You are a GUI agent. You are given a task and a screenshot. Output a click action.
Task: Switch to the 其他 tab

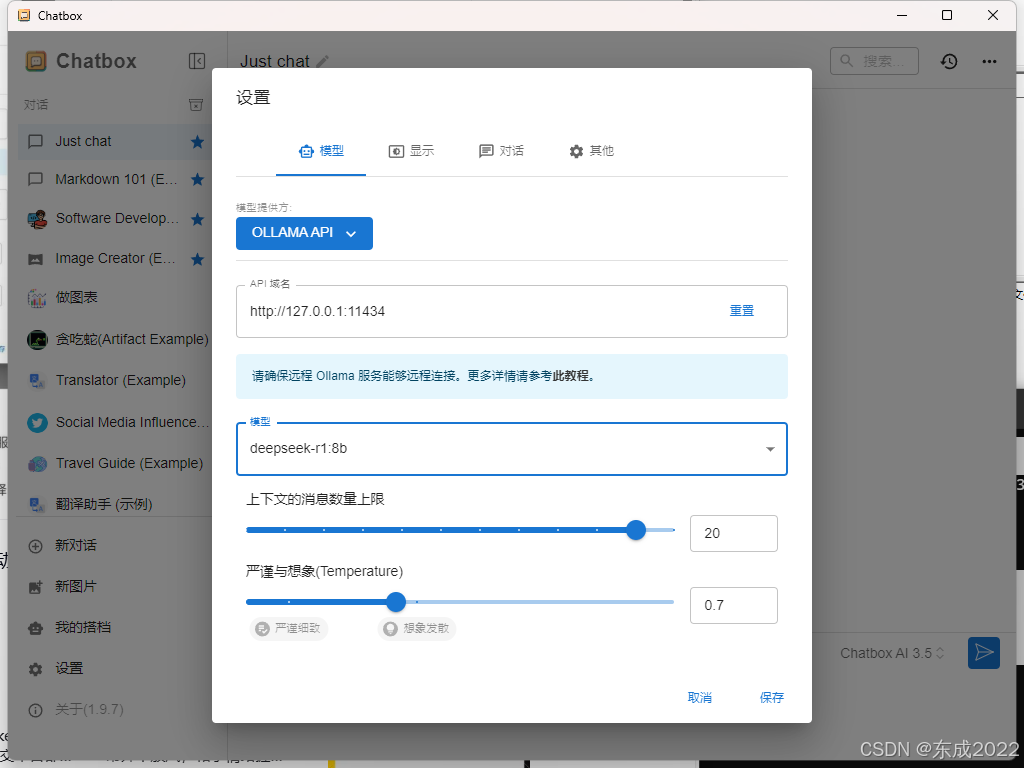[591, 151]
